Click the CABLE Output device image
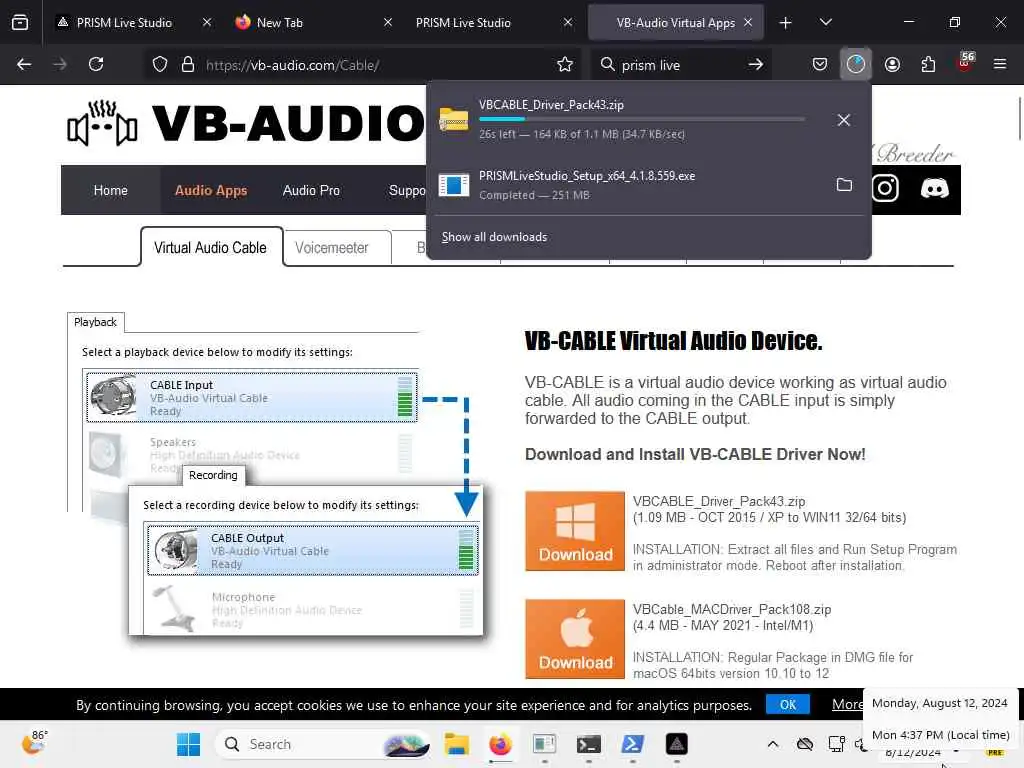The width and height of the screenshot is (1024, 768). (174, 550)
